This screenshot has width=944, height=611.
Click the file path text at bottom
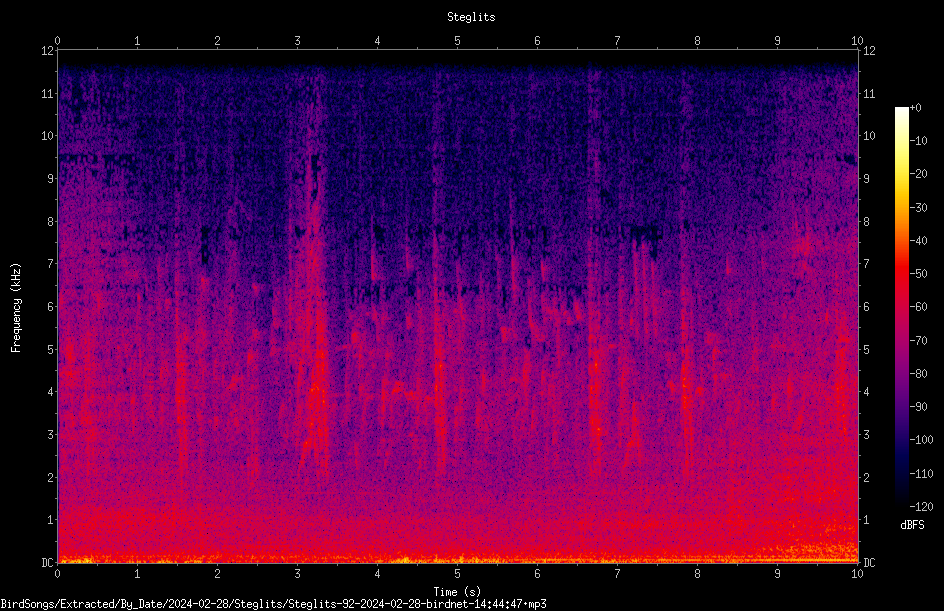[x=273, y=604]
